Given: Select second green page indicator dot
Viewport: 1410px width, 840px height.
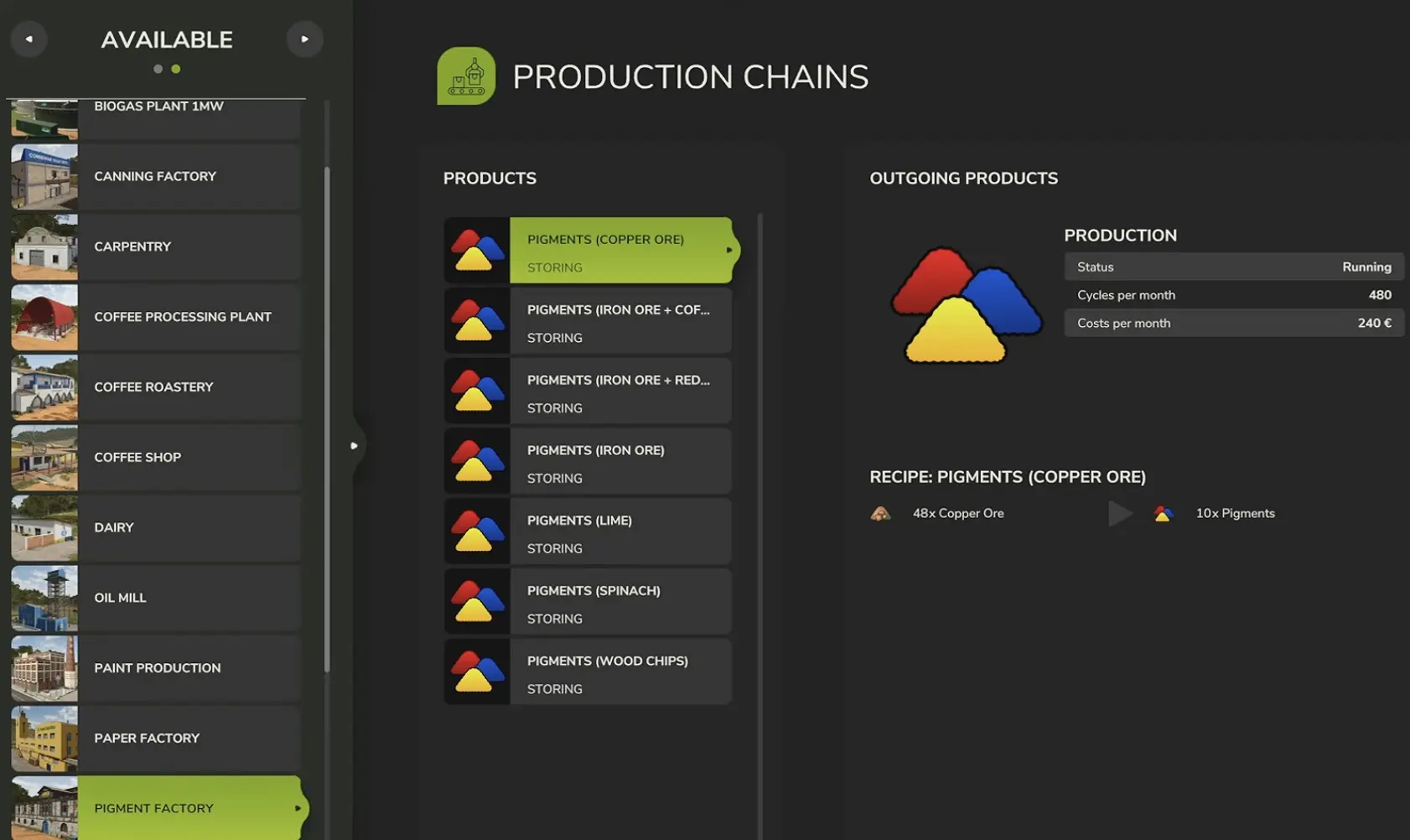Looking at the screenshot, I should click(176, 69).
